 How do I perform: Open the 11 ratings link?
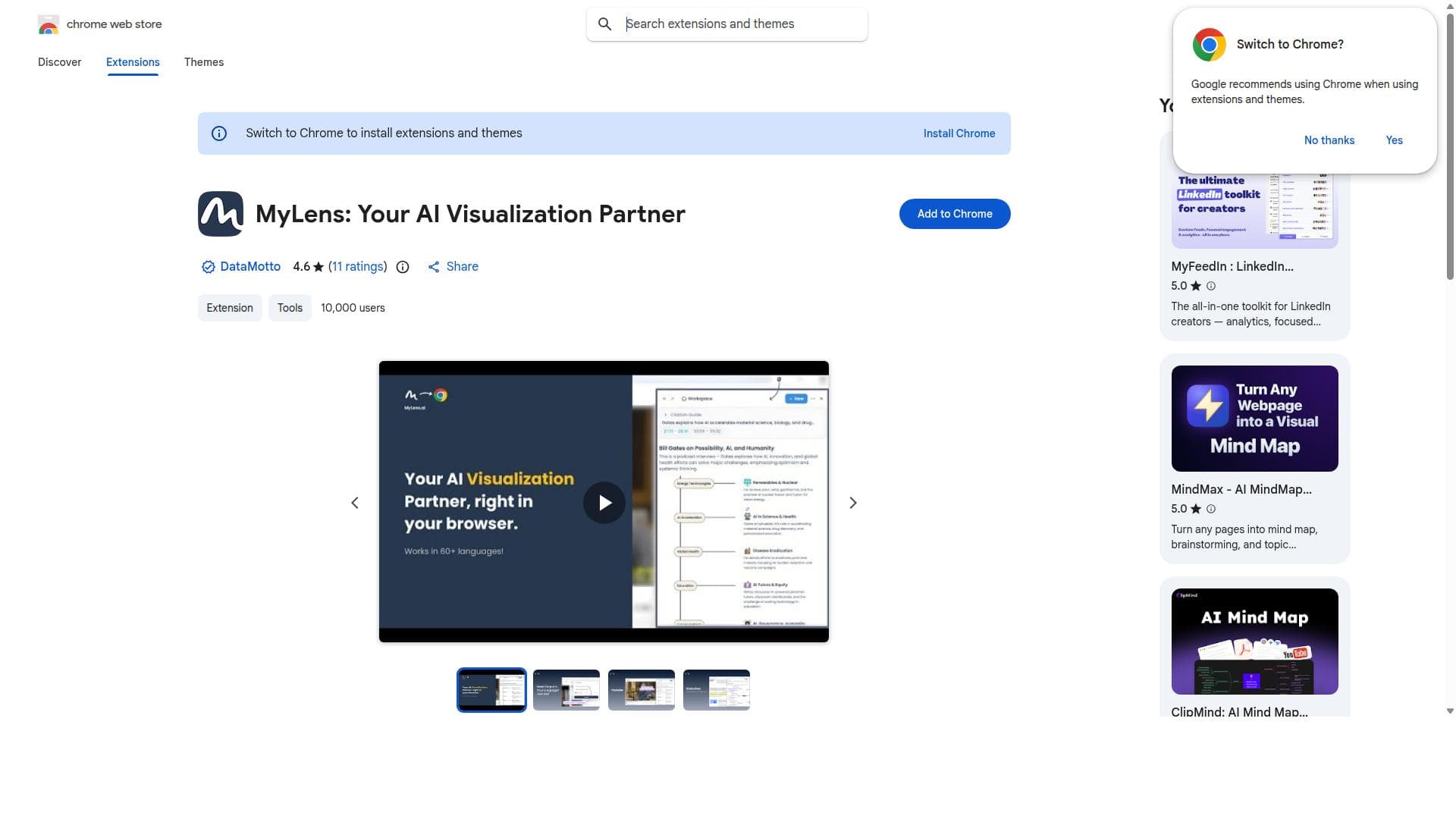click(x=358, y=267)
